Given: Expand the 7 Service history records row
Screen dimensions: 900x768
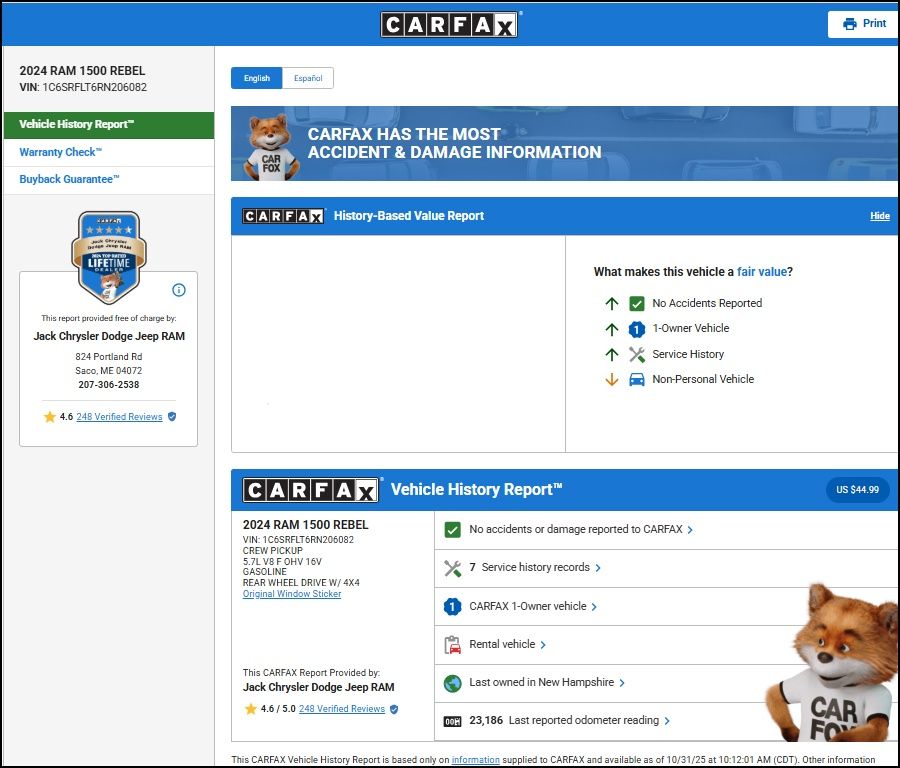Looking at the screenshot, I should (535, 568).
